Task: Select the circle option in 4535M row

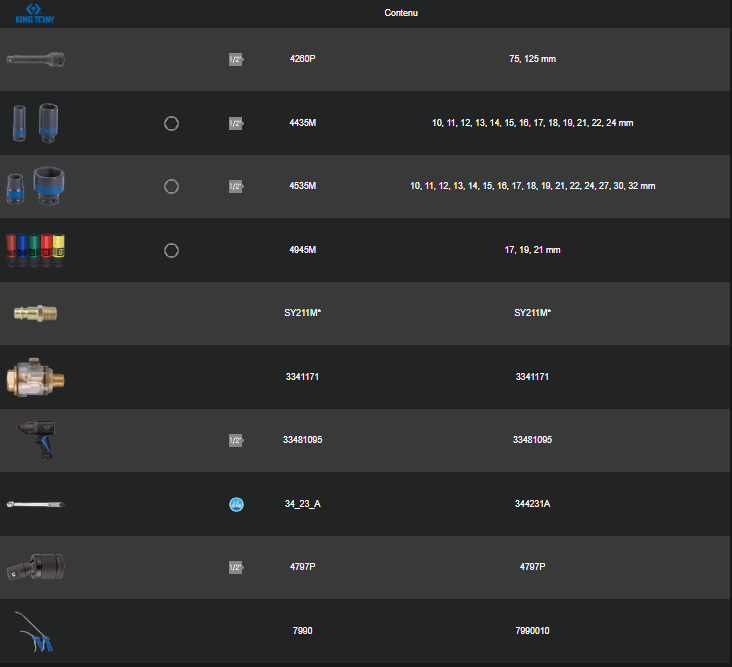Action: [171, 186]
